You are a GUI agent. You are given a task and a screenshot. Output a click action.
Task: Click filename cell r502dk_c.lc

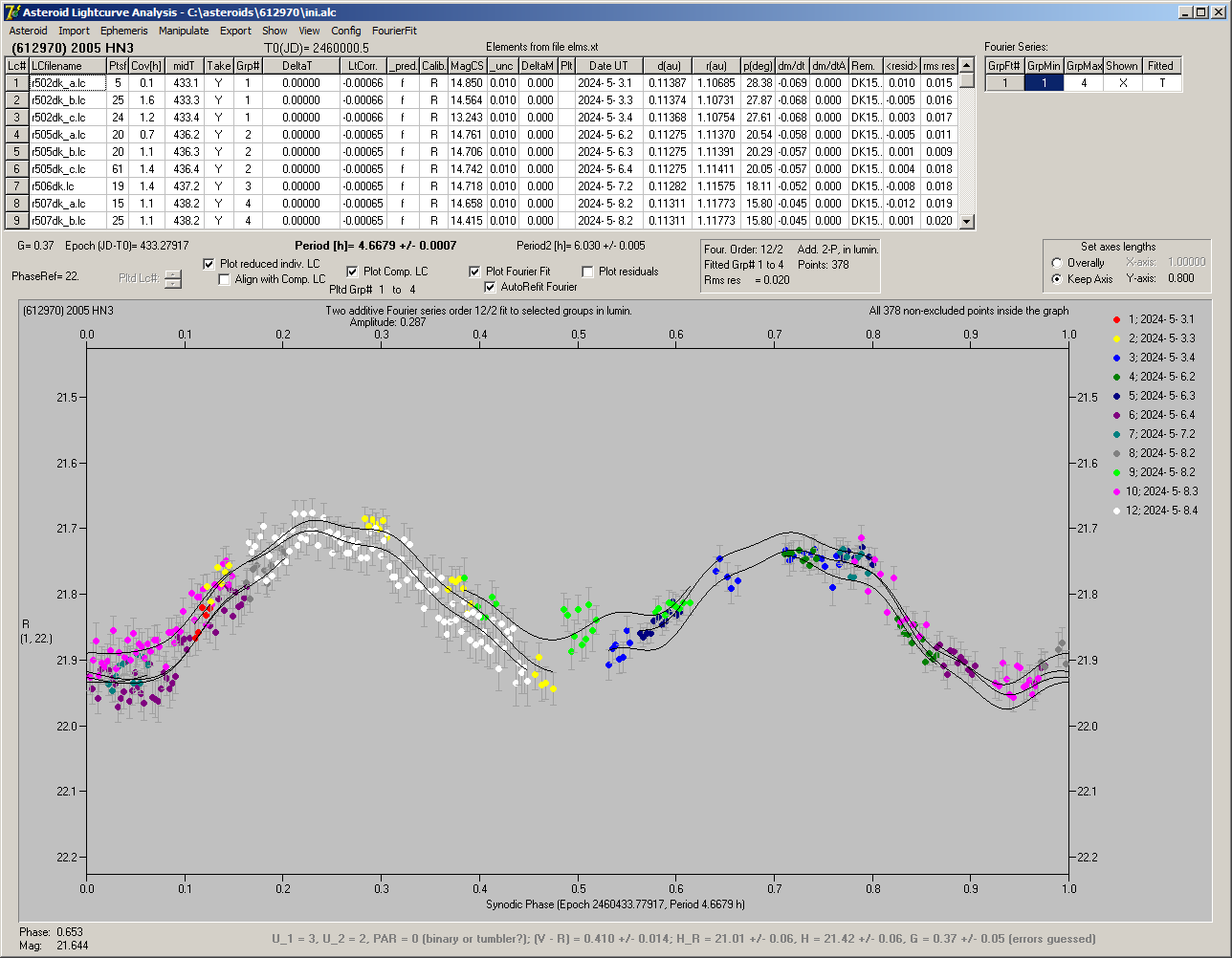click(68, 118)
